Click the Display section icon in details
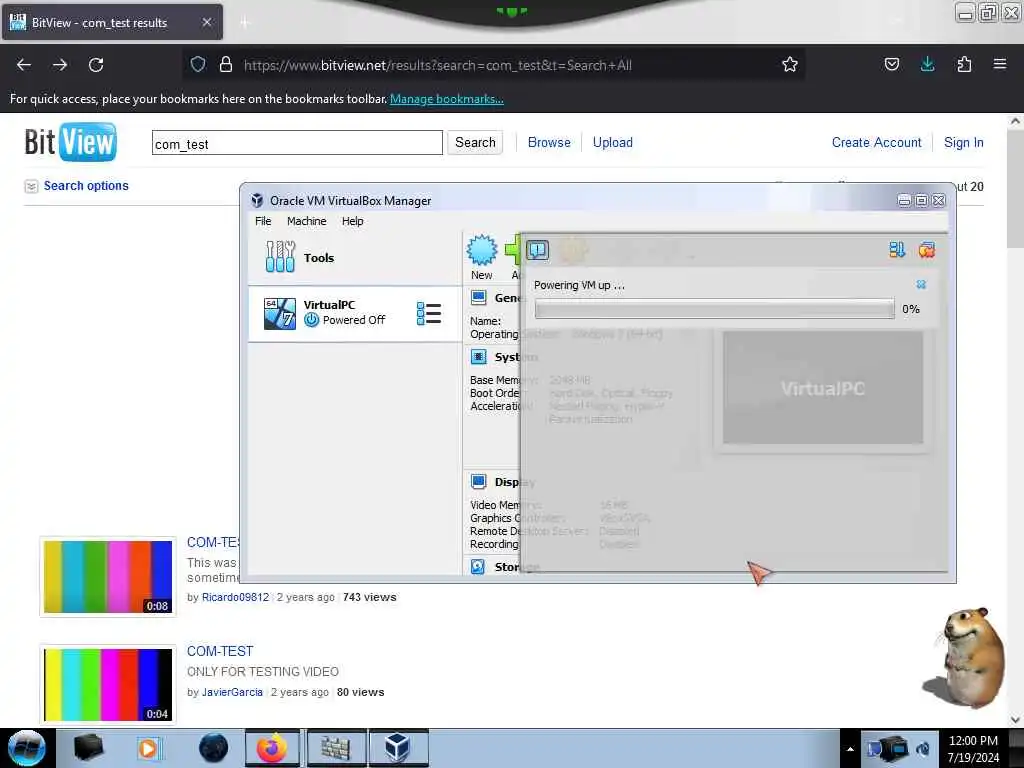 pyautogui.click(x=479, y=481)
